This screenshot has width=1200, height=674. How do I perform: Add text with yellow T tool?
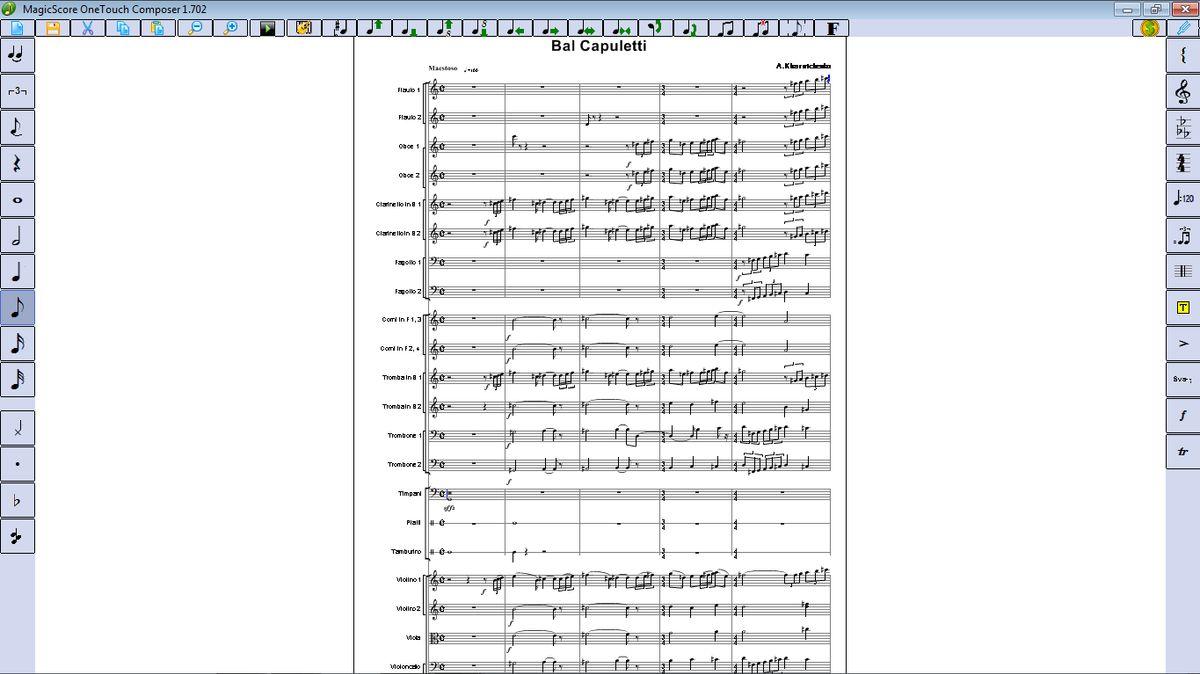(x=1183, y=308)
